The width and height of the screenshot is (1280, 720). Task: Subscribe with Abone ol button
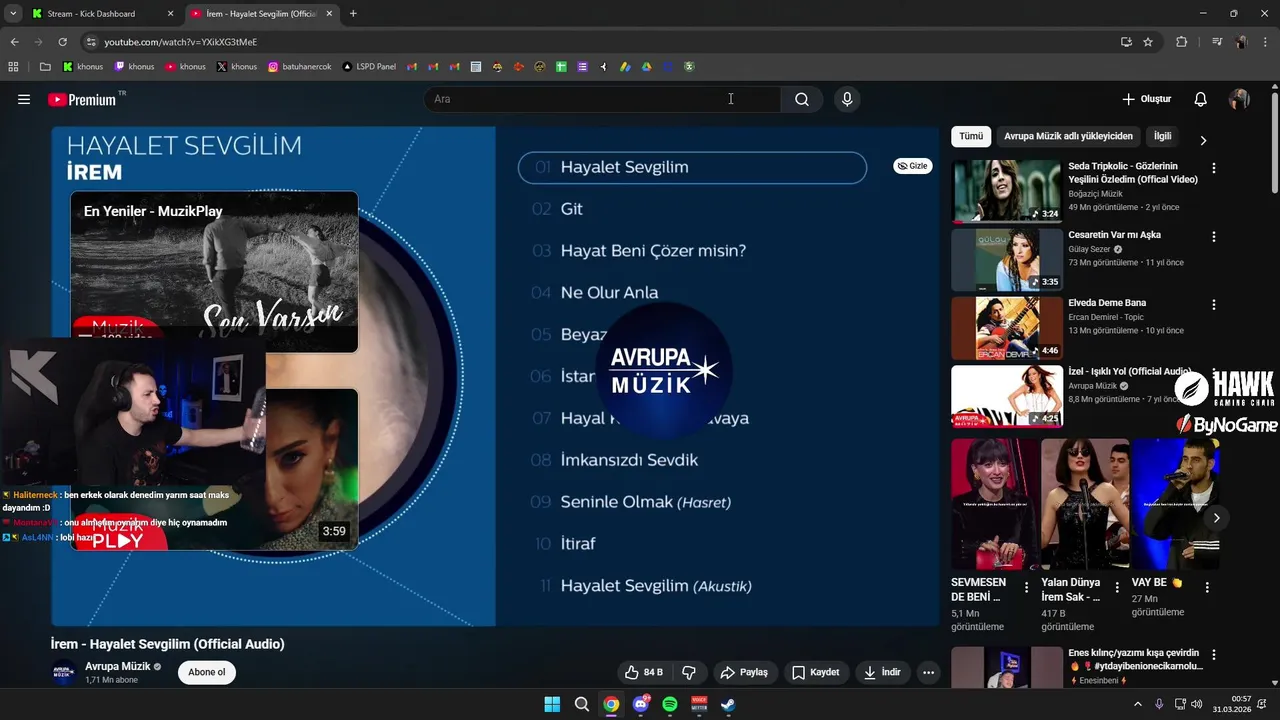207,672
